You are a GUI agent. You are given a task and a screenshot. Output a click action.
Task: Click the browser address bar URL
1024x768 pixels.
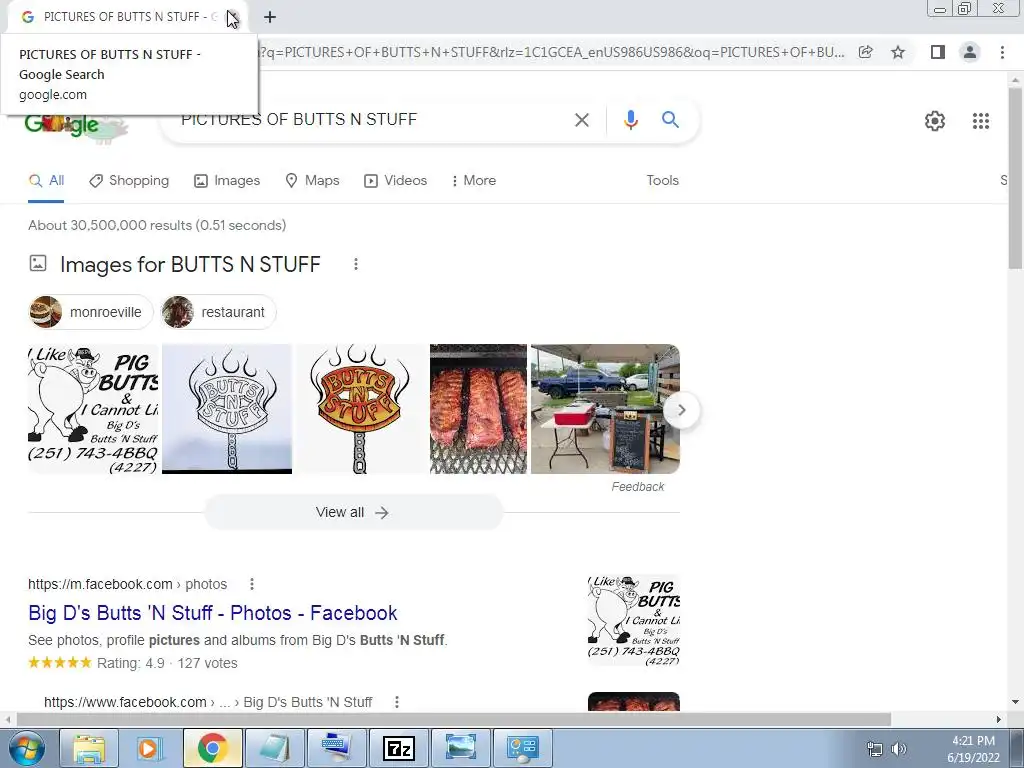pyautogui.click(x=552, y=52)
